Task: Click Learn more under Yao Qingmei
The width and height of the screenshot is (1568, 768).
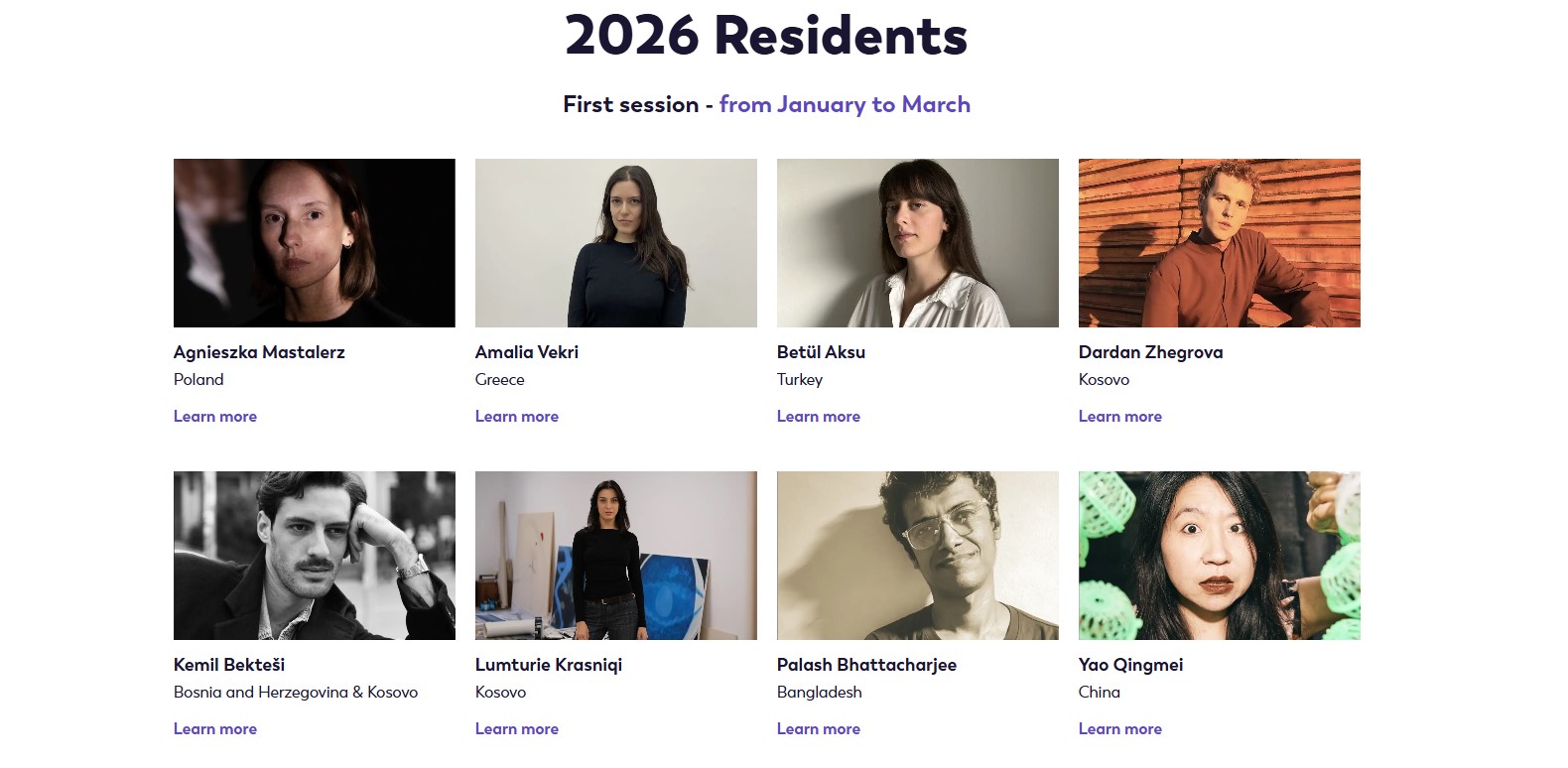Action: coord(1119,729)
